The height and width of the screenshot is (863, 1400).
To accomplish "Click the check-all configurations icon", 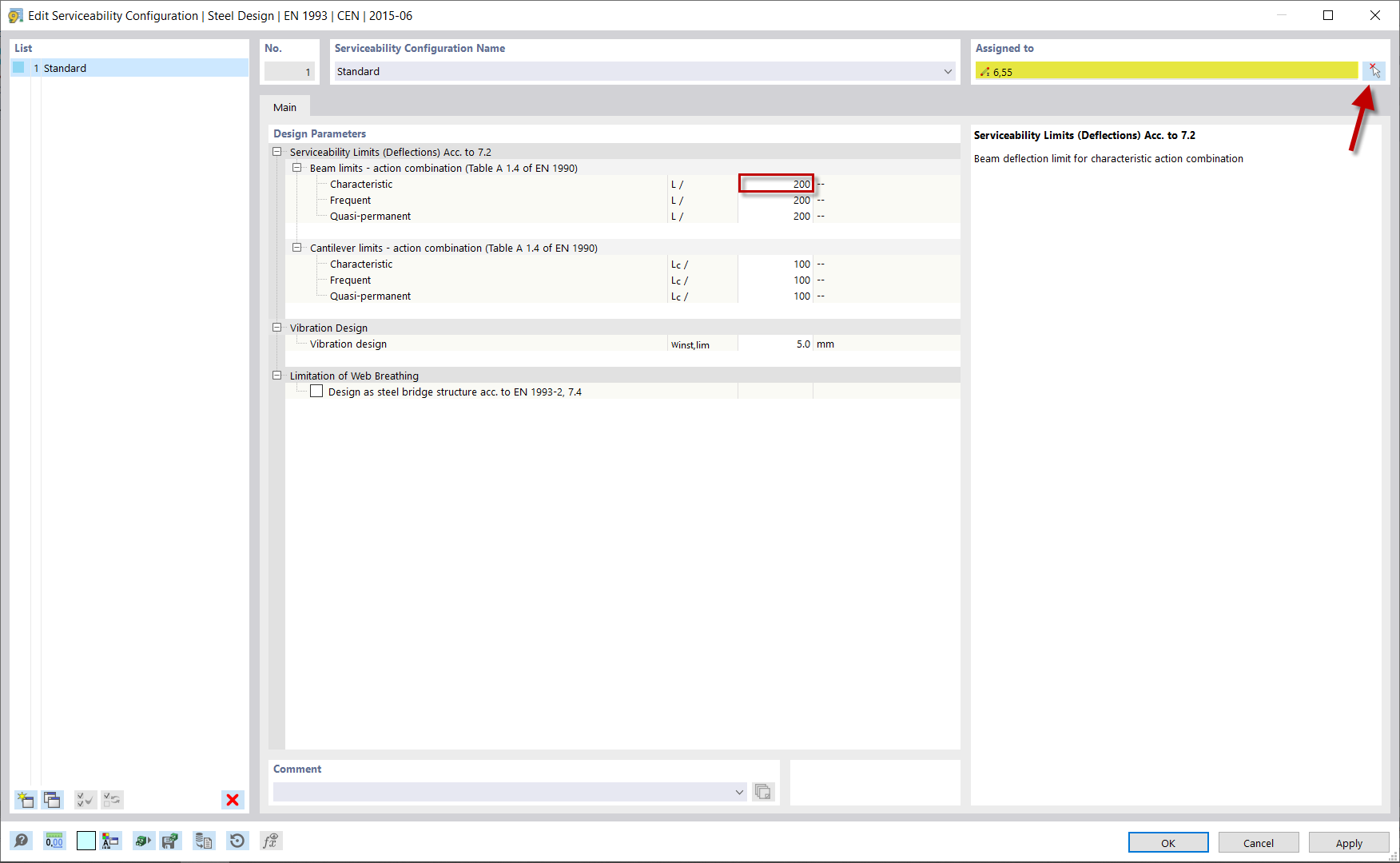I will (x=85, y=800).
